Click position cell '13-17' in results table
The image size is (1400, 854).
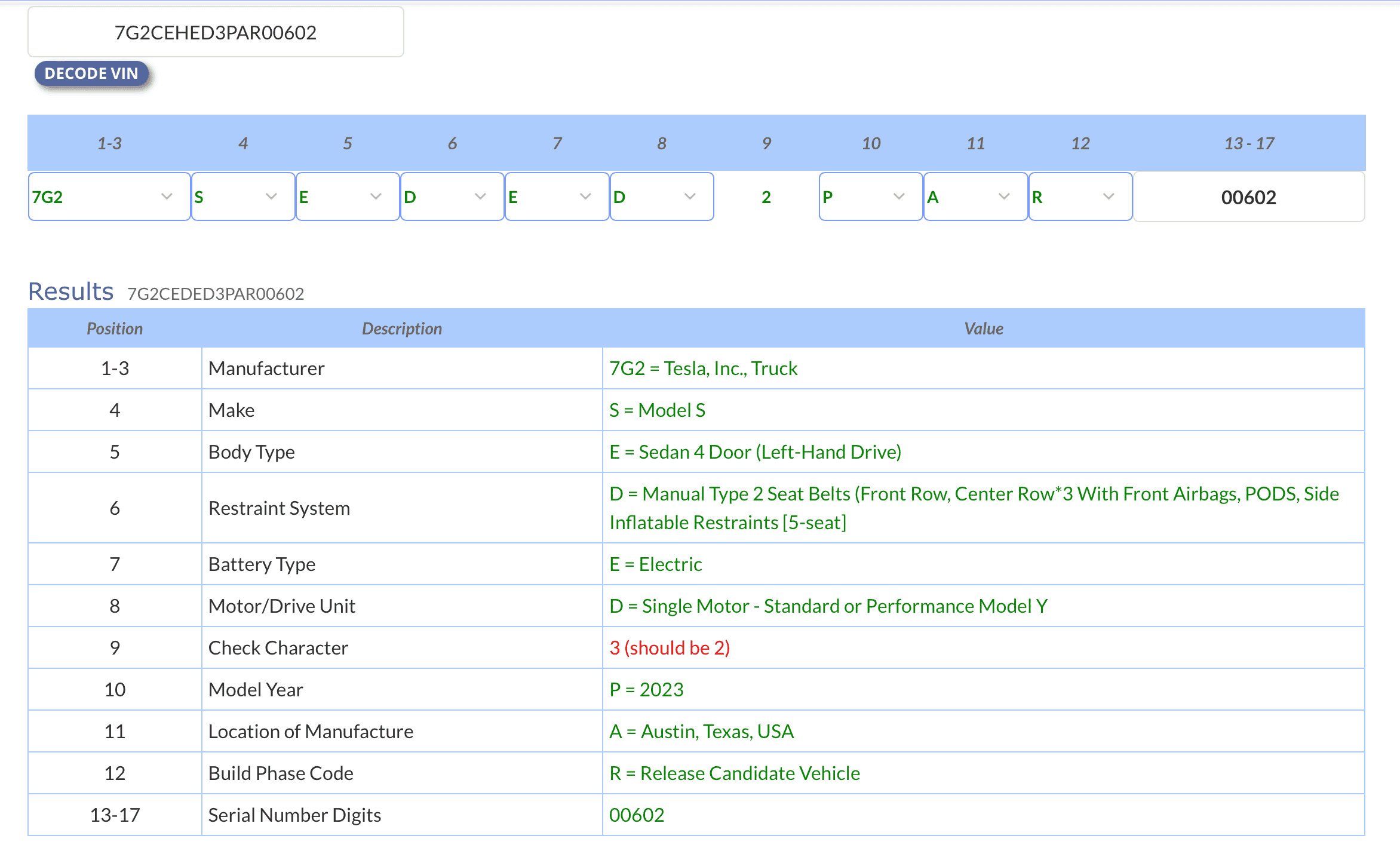tap(115, 815)
